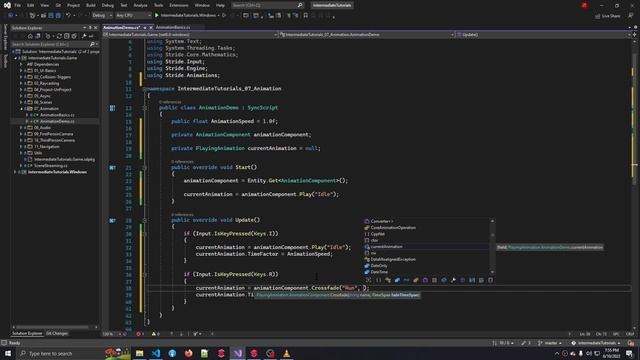Open the project scope dropdown above the editor

[x=191, y=35]
